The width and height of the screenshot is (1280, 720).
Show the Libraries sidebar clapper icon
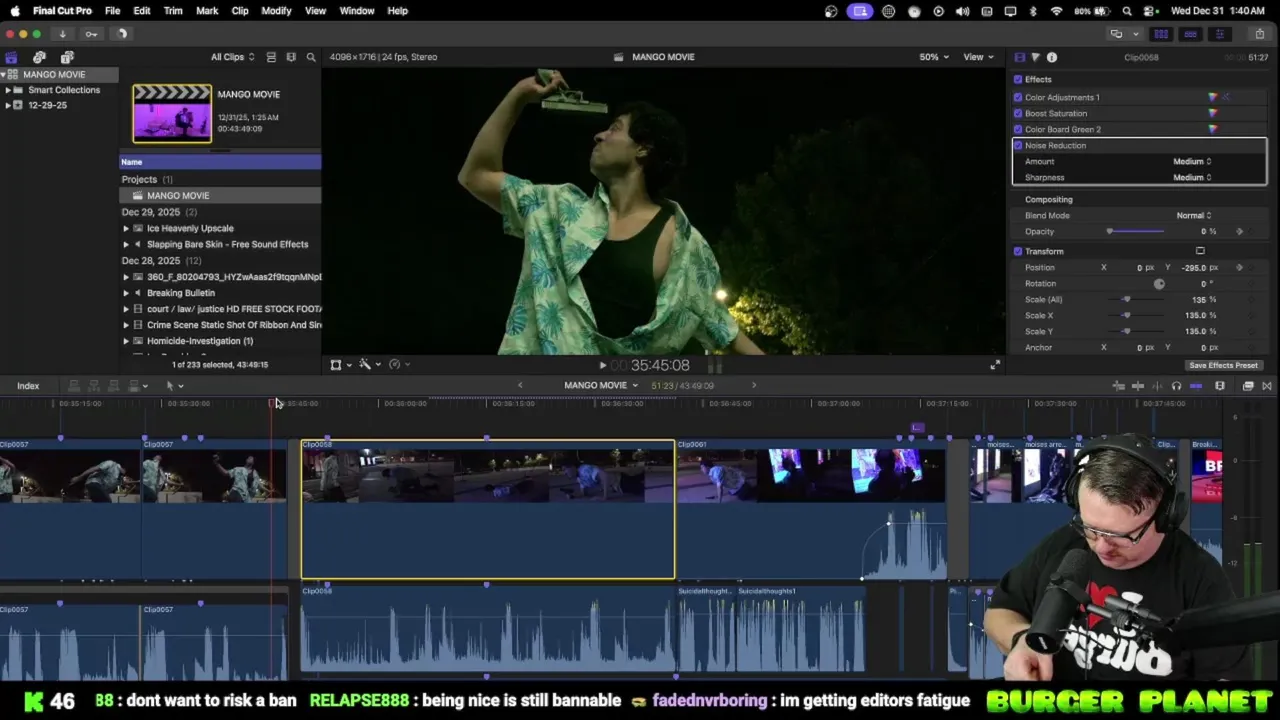click(11, 57)
